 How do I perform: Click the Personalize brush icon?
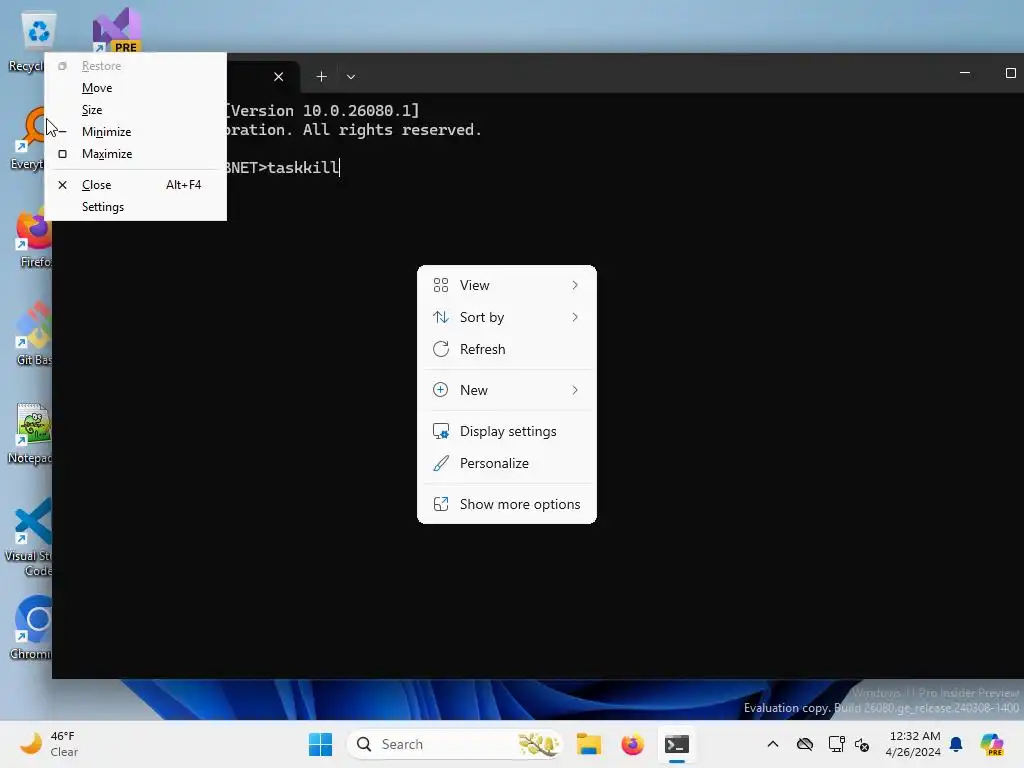point(441,464)
